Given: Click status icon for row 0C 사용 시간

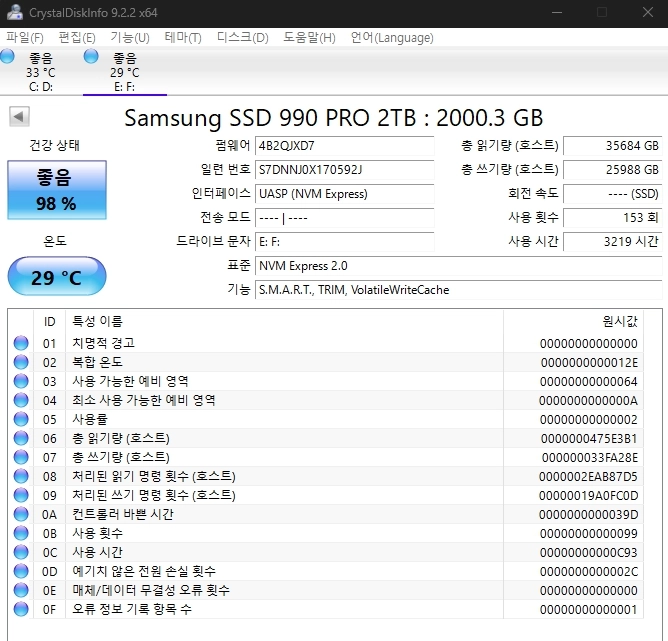Looking at the screenshot, I should point(21,552).
